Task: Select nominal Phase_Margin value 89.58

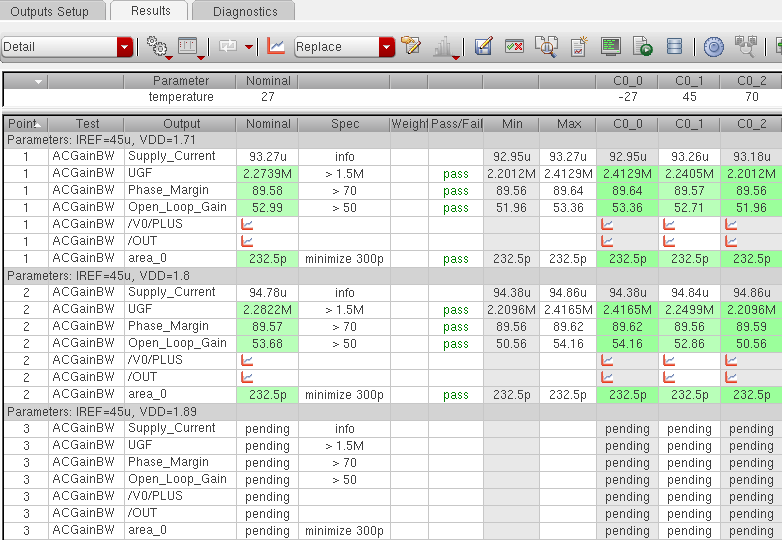Action: [267, 191]
